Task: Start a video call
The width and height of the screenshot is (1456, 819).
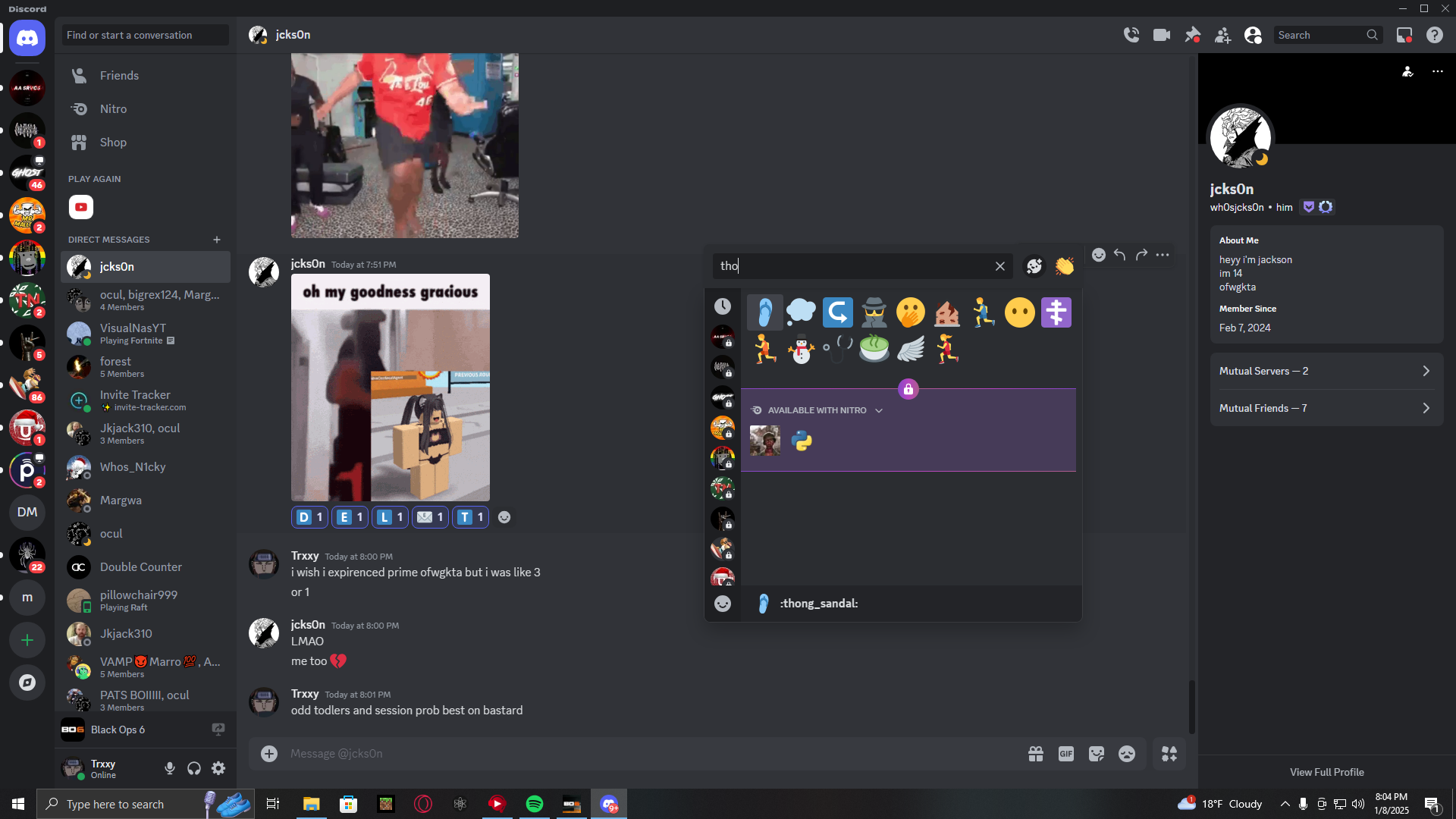Action: 1162,35
